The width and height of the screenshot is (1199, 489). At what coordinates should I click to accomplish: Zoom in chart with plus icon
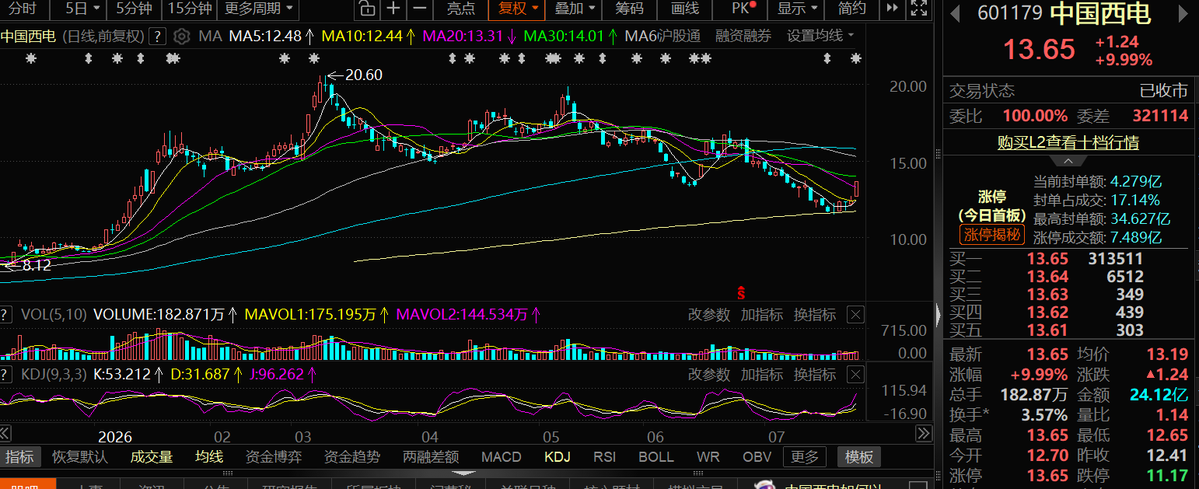click(393, 9)
